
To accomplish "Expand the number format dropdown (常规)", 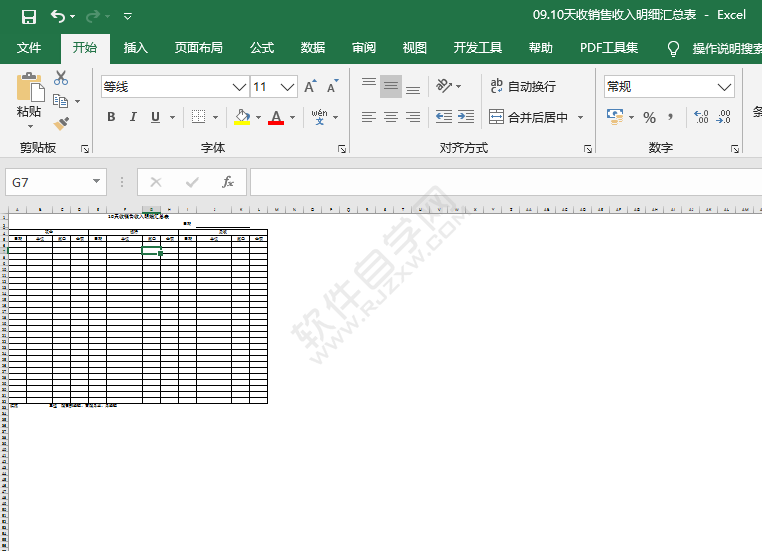I will coord(725,87).
